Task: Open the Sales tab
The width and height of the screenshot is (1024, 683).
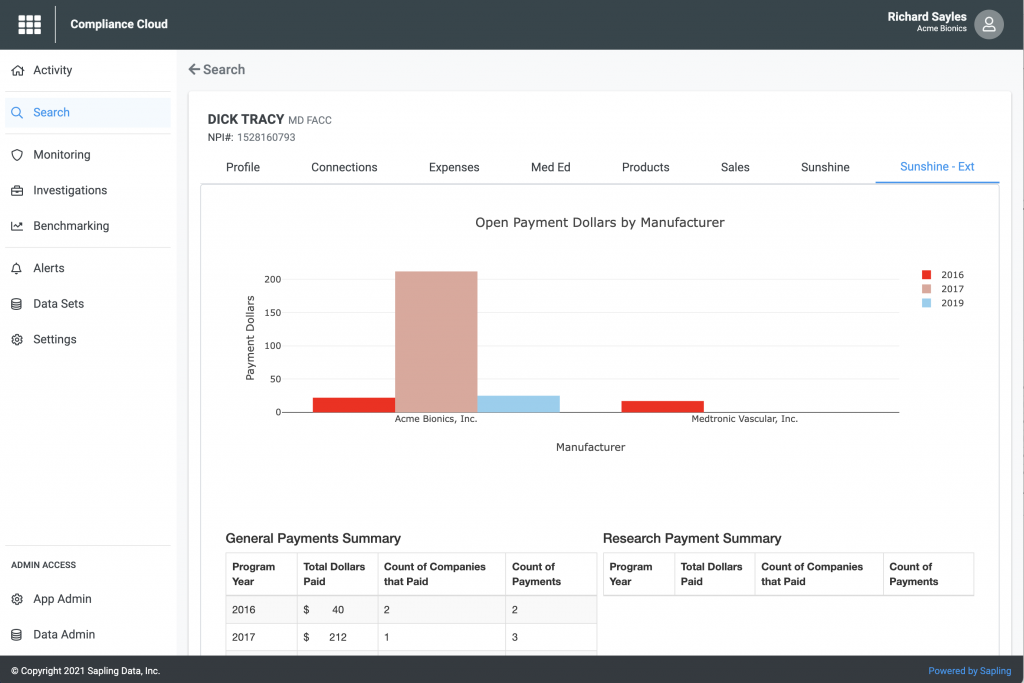Action: (x=735, y=167)
